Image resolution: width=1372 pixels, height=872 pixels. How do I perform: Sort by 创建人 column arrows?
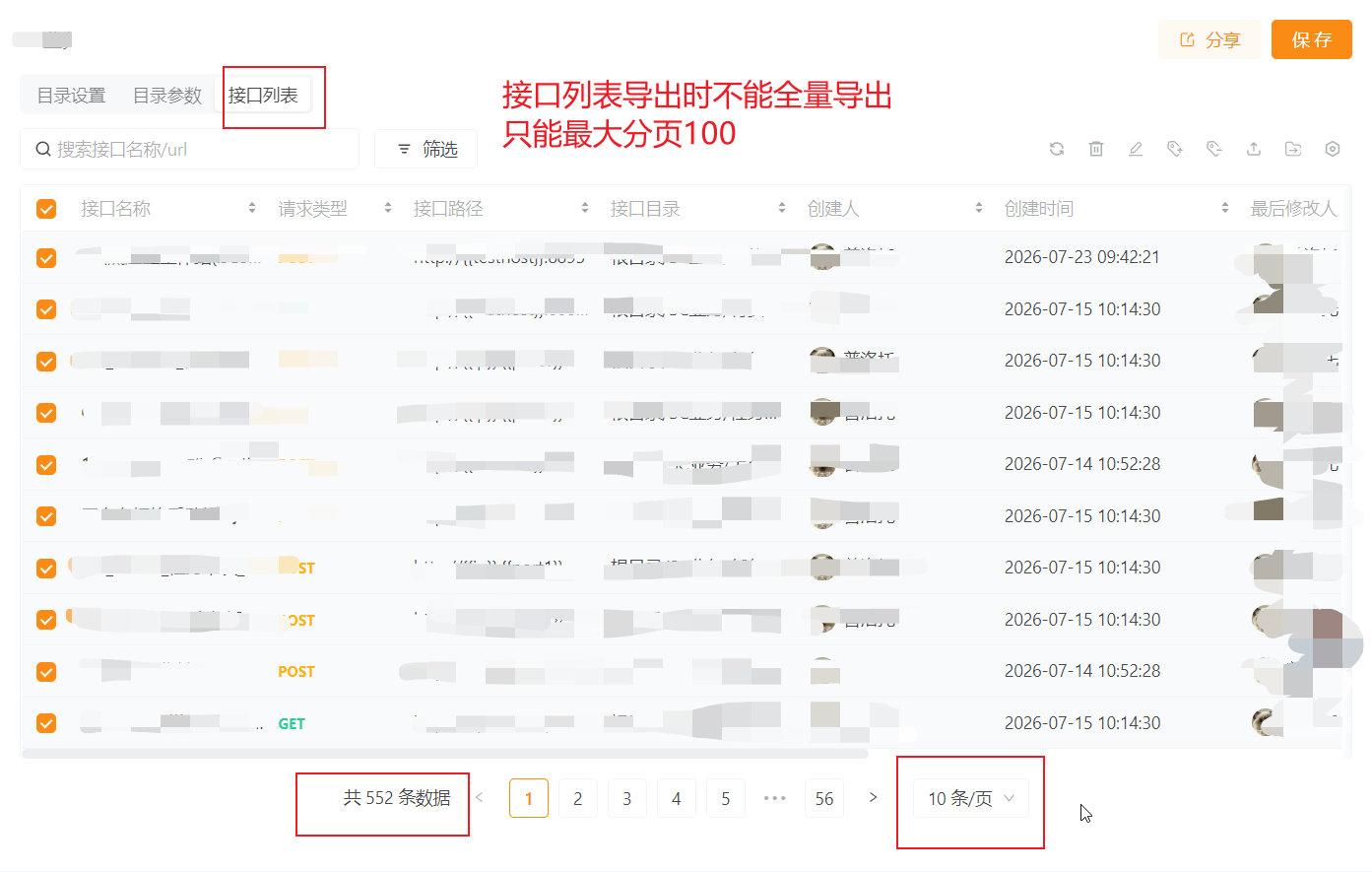click(x=979, y=208)
